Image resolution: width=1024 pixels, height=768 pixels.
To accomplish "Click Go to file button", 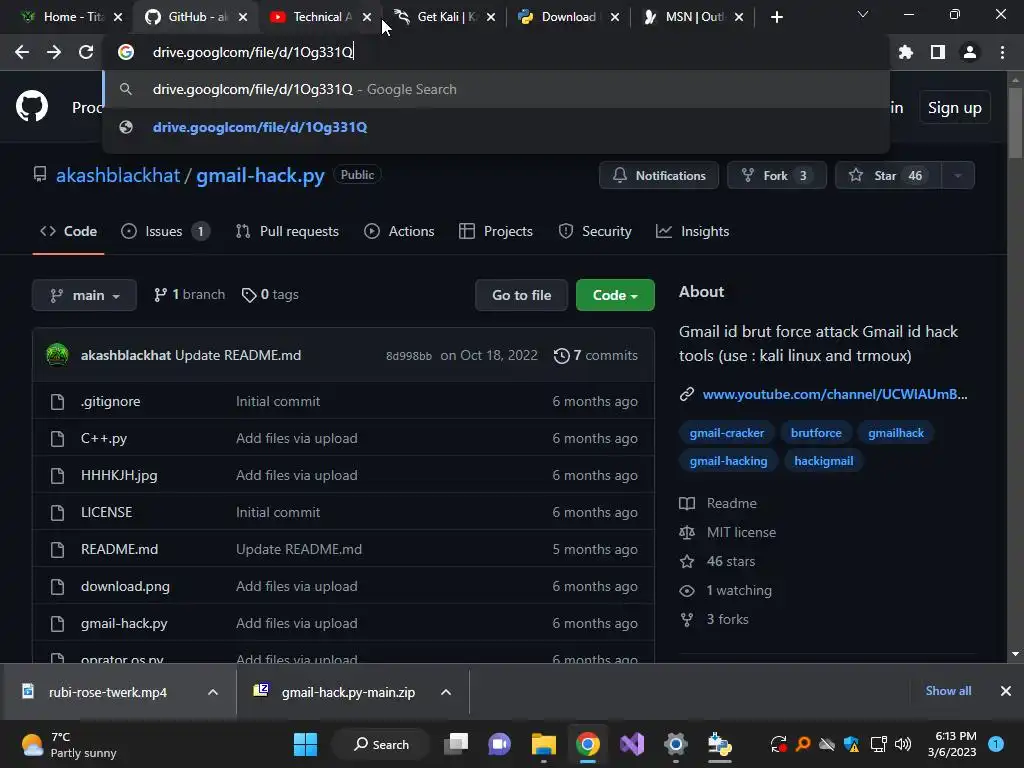I will point(521,295).
